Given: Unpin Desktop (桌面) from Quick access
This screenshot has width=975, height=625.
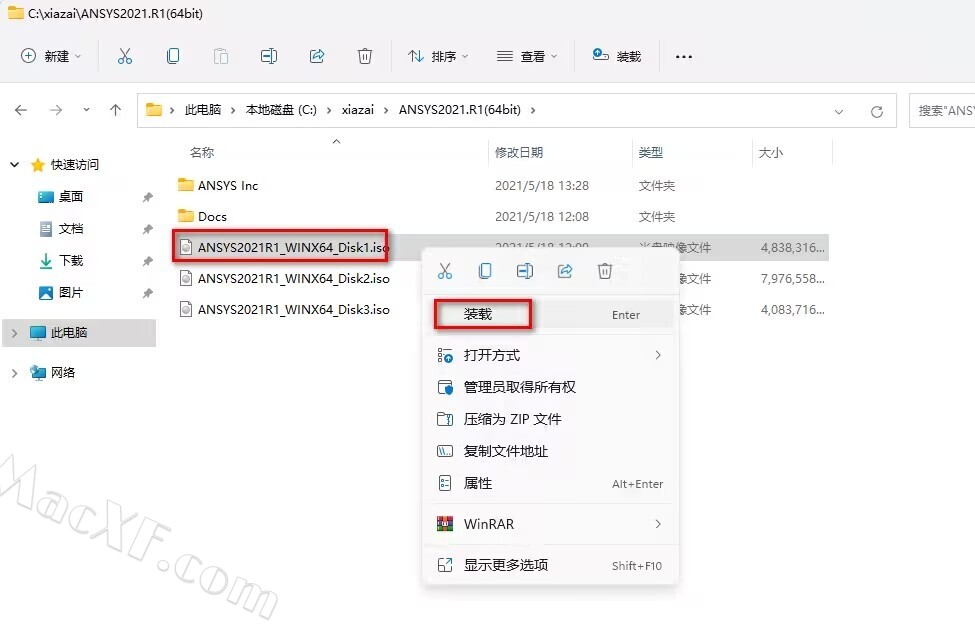Looking at the screenshot, I should pyautogui.click(x=147, y=197).
